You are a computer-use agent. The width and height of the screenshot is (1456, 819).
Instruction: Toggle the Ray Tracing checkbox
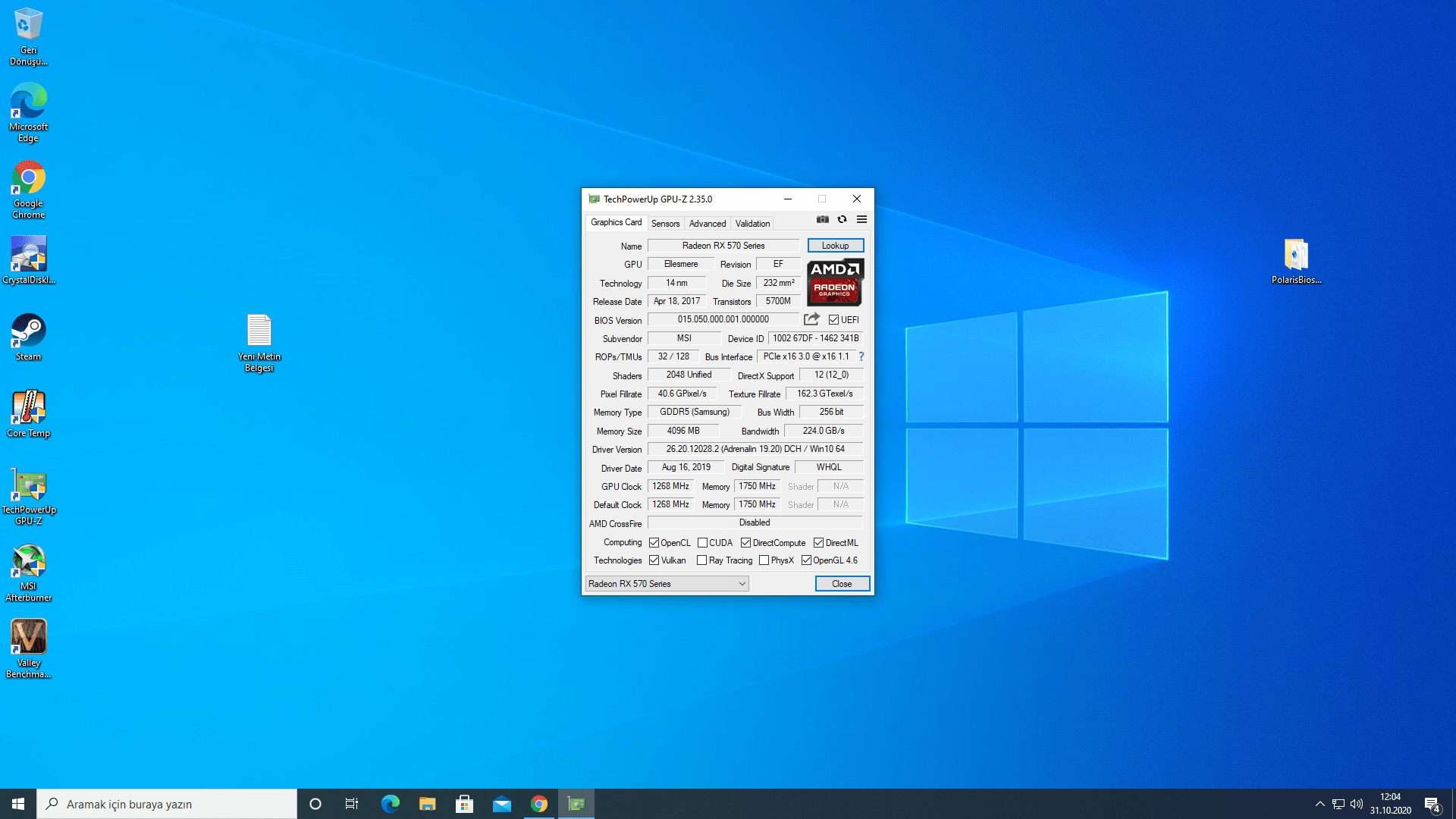pyautogui.click(x=701, y=560)
